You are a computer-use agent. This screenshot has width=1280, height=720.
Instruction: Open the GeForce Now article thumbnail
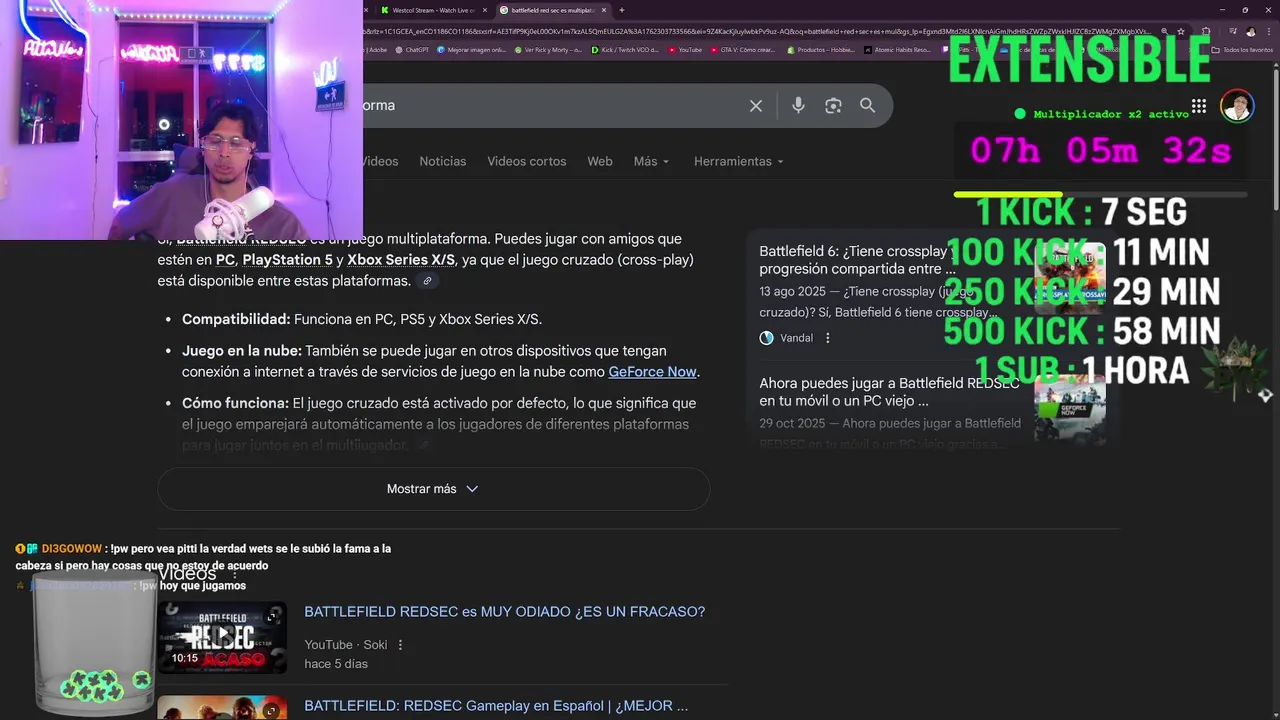pos(1070,410)
